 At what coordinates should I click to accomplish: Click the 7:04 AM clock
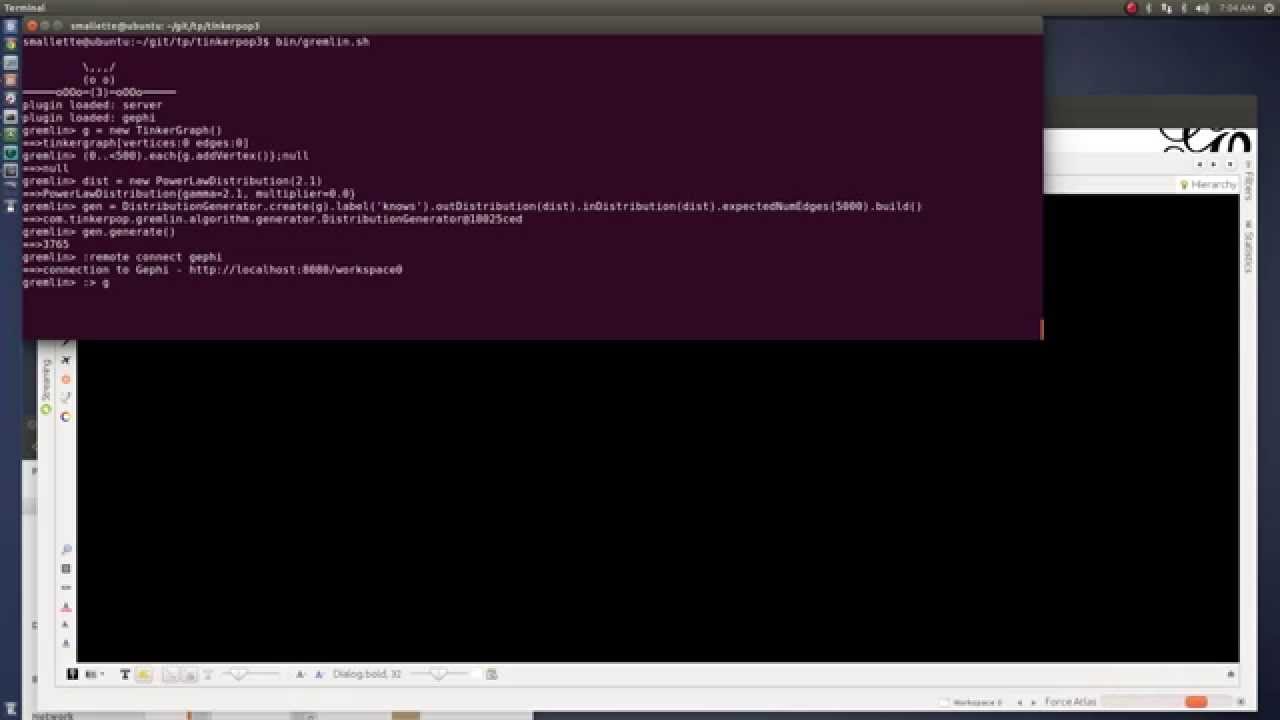[1238, 8]
